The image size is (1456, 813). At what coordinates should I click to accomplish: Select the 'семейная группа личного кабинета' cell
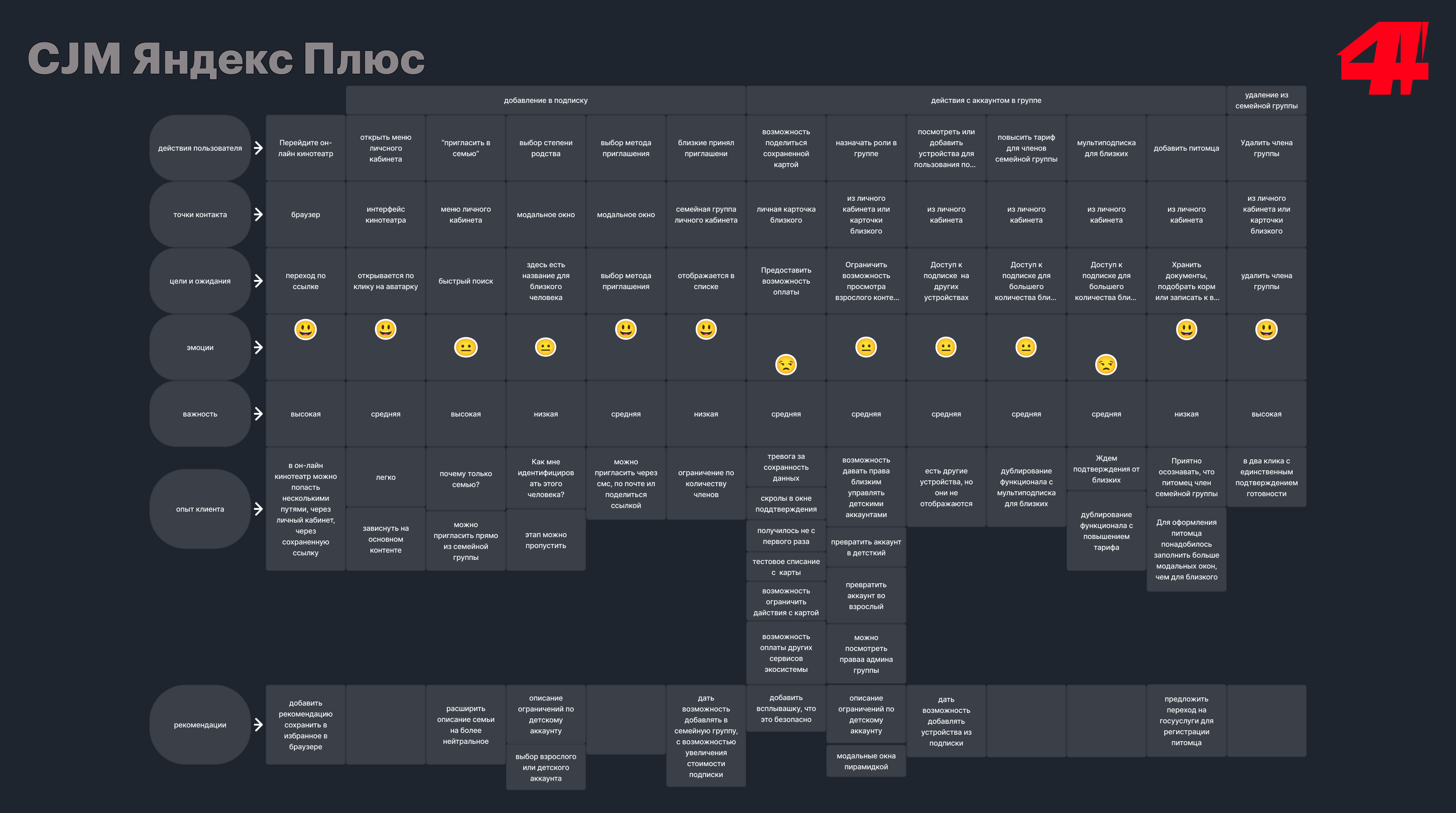tap(706, 214)
